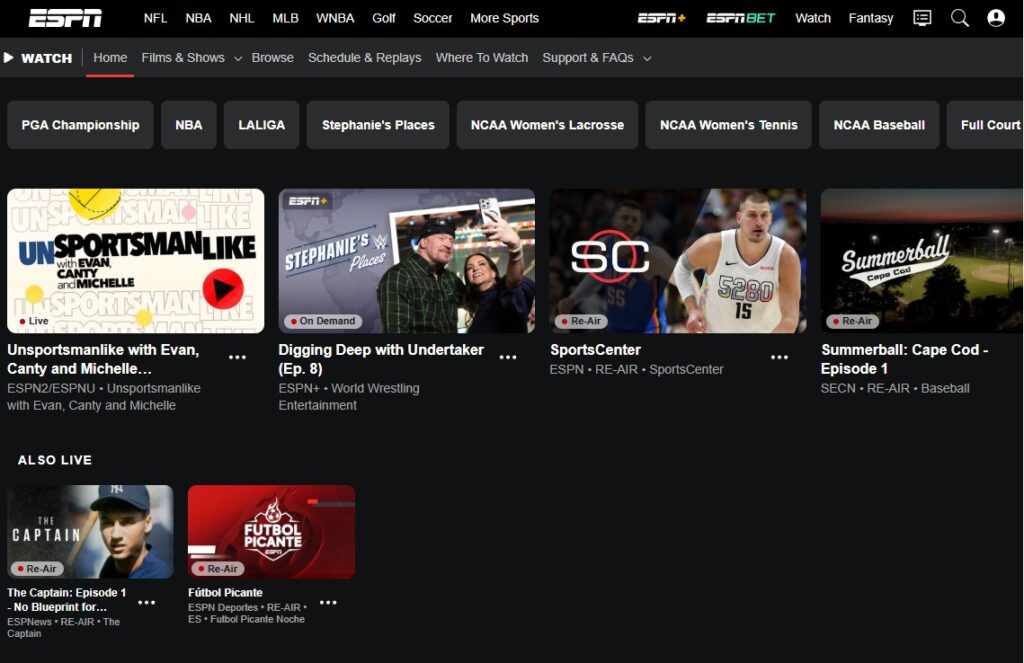Screen dimensions: 1024x663
Task: Open options dots for SportsCenter card
Action: point(779,357)
